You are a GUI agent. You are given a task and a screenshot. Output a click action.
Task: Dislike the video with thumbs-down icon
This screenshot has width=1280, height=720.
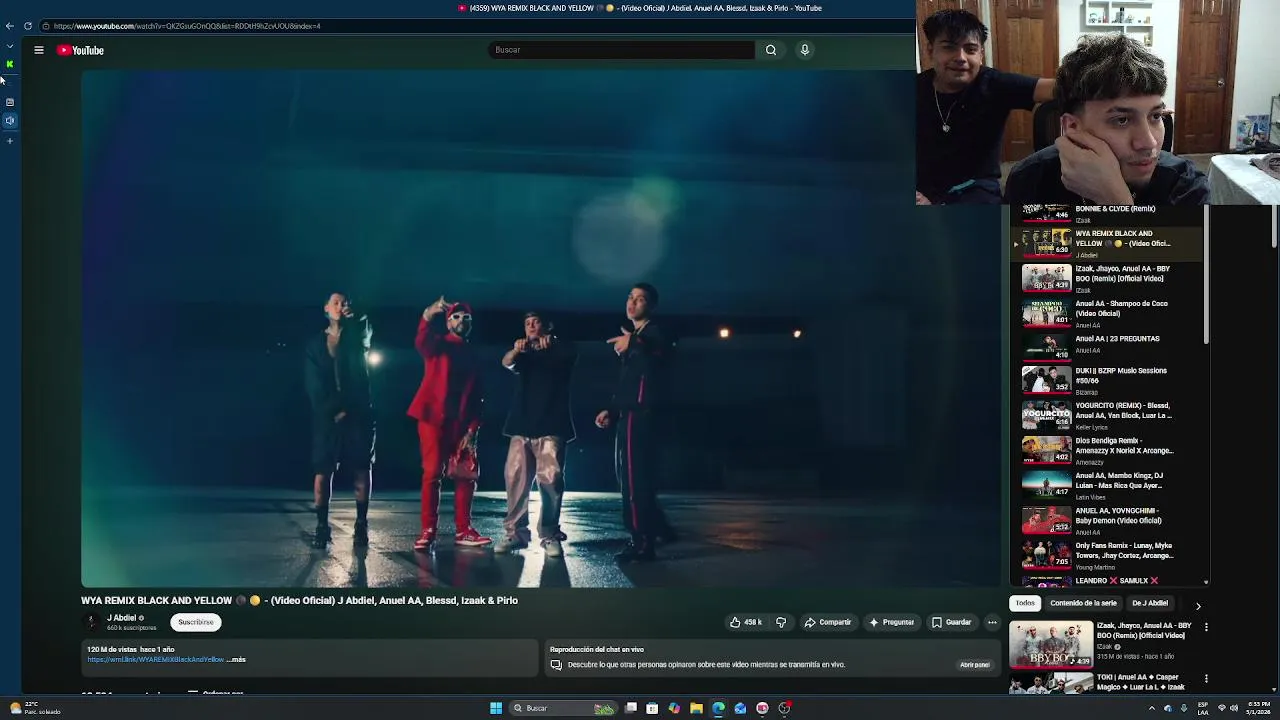tap(781, 622)
